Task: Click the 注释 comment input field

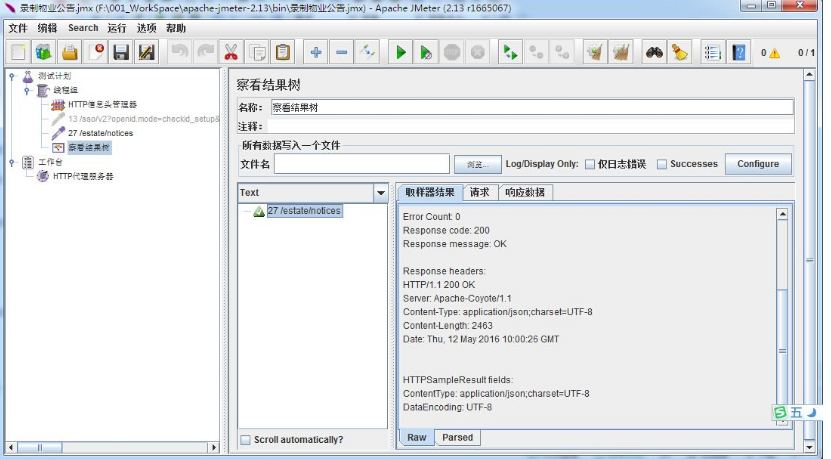Action: coord(531,127)
